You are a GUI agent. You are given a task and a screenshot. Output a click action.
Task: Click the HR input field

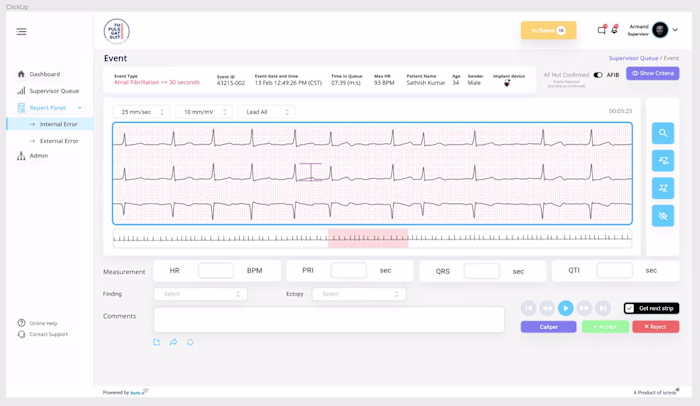216,271
